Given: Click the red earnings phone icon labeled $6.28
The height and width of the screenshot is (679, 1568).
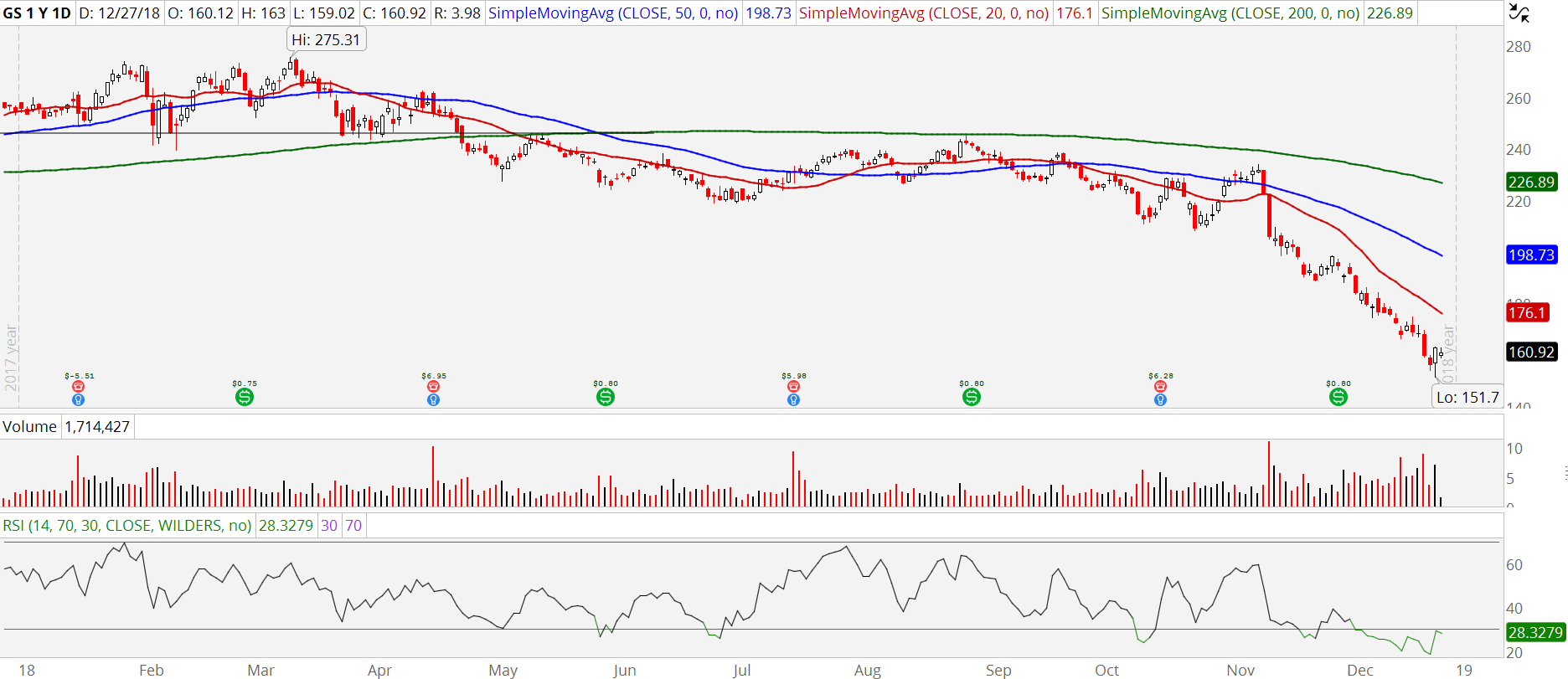Looking at the screenshot, I should click(x=1160, y=386).
